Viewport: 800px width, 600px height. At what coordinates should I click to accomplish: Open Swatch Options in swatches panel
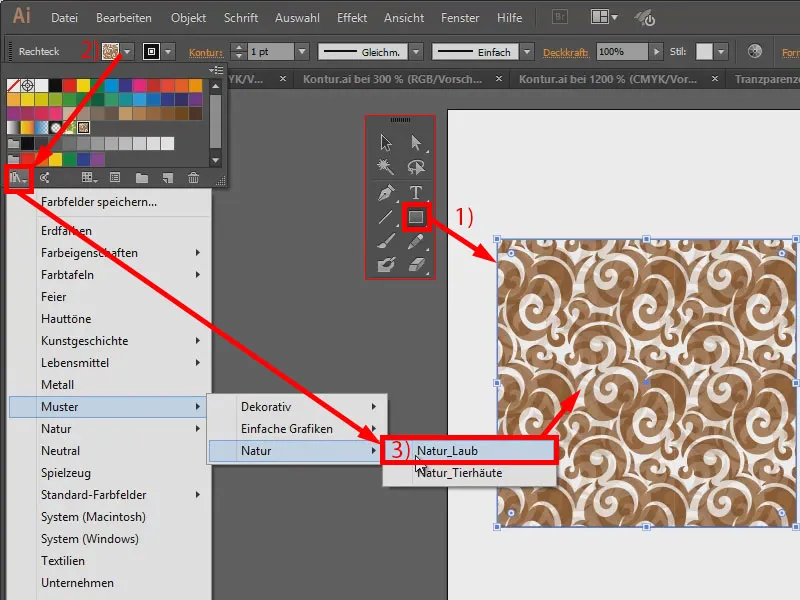coord(115,178)
